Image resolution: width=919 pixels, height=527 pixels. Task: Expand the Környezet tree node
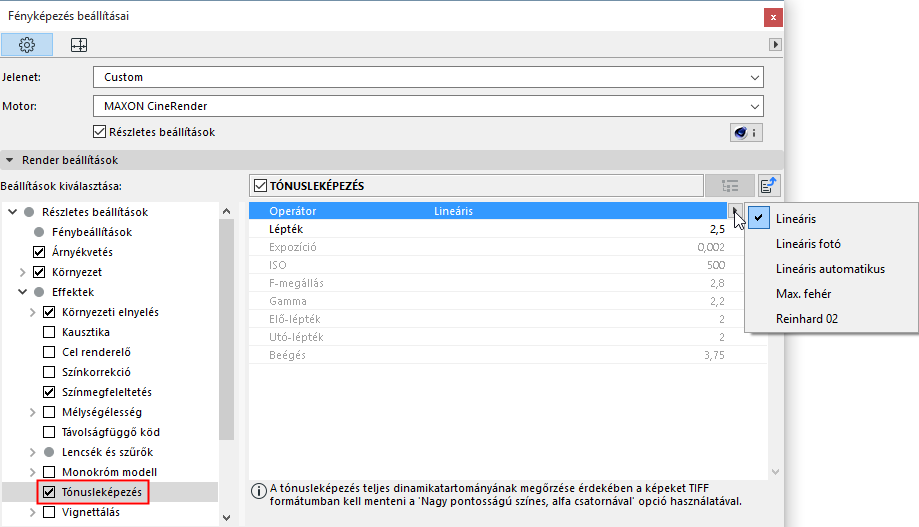coord(22,272)
